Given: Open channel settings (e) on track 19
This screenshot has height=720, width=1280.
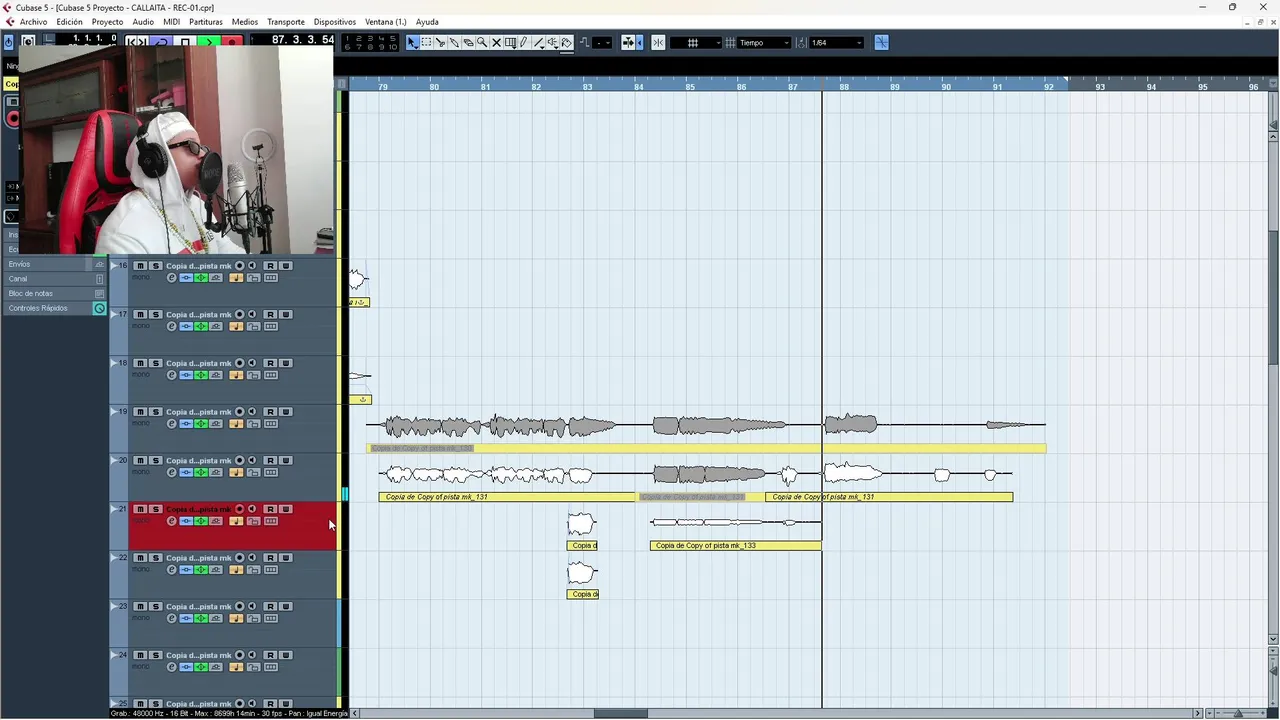Looking at the screenshot, I should (171, 424).
